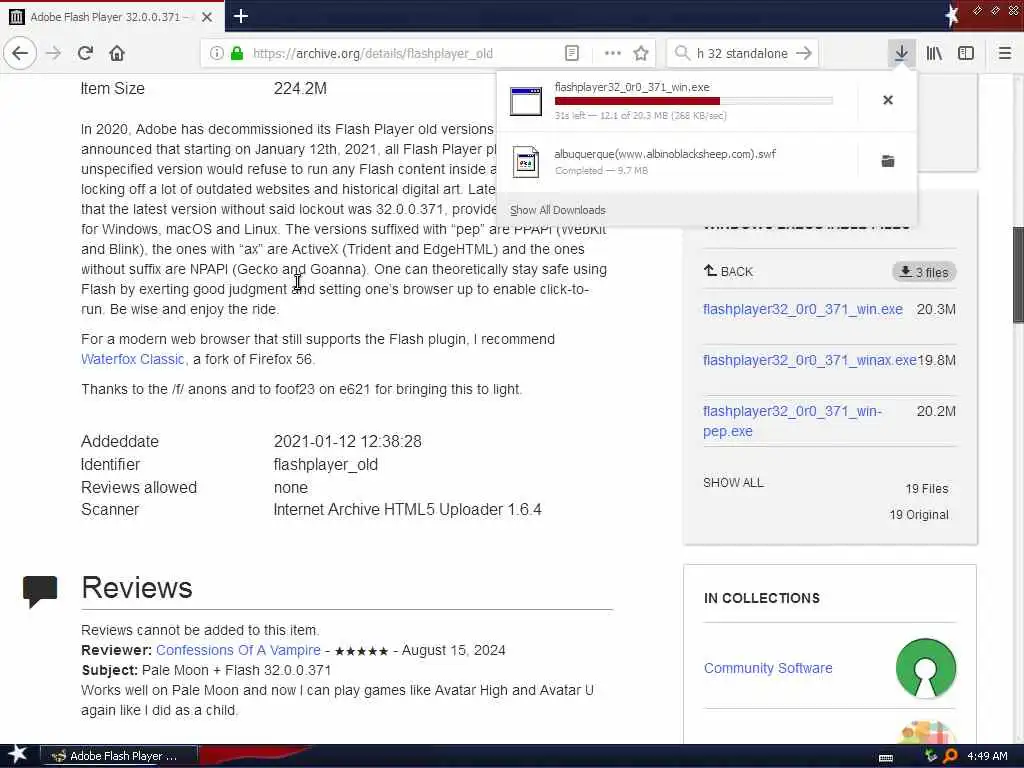Click the Reviews speech bubble icon
Image resolution: width=1024 pixels, height=768 pixels.
coord(40,590)
